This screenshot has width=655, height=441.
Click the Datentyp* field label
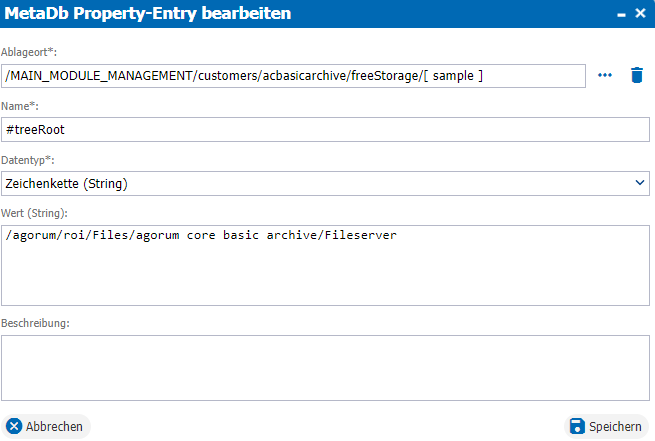point(28,160)
